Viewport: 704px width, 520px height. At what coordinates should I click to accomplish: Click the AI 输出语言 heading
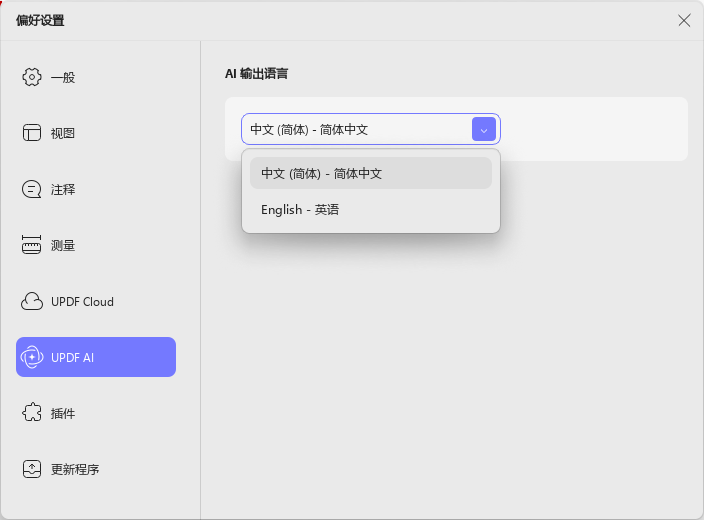tap(256, 74)
